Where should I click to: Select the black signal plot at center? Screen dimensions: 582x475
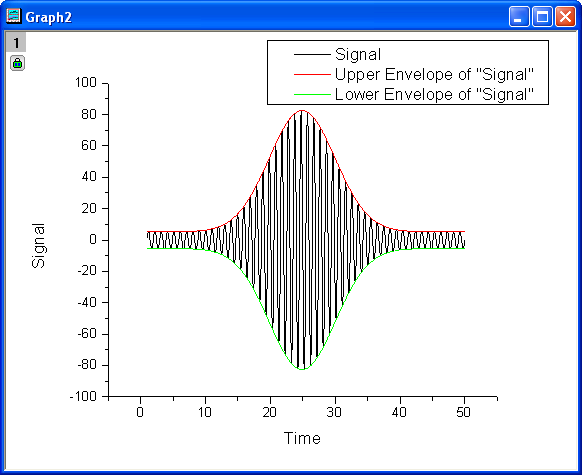pyautogui.click(x=303, y=240)
